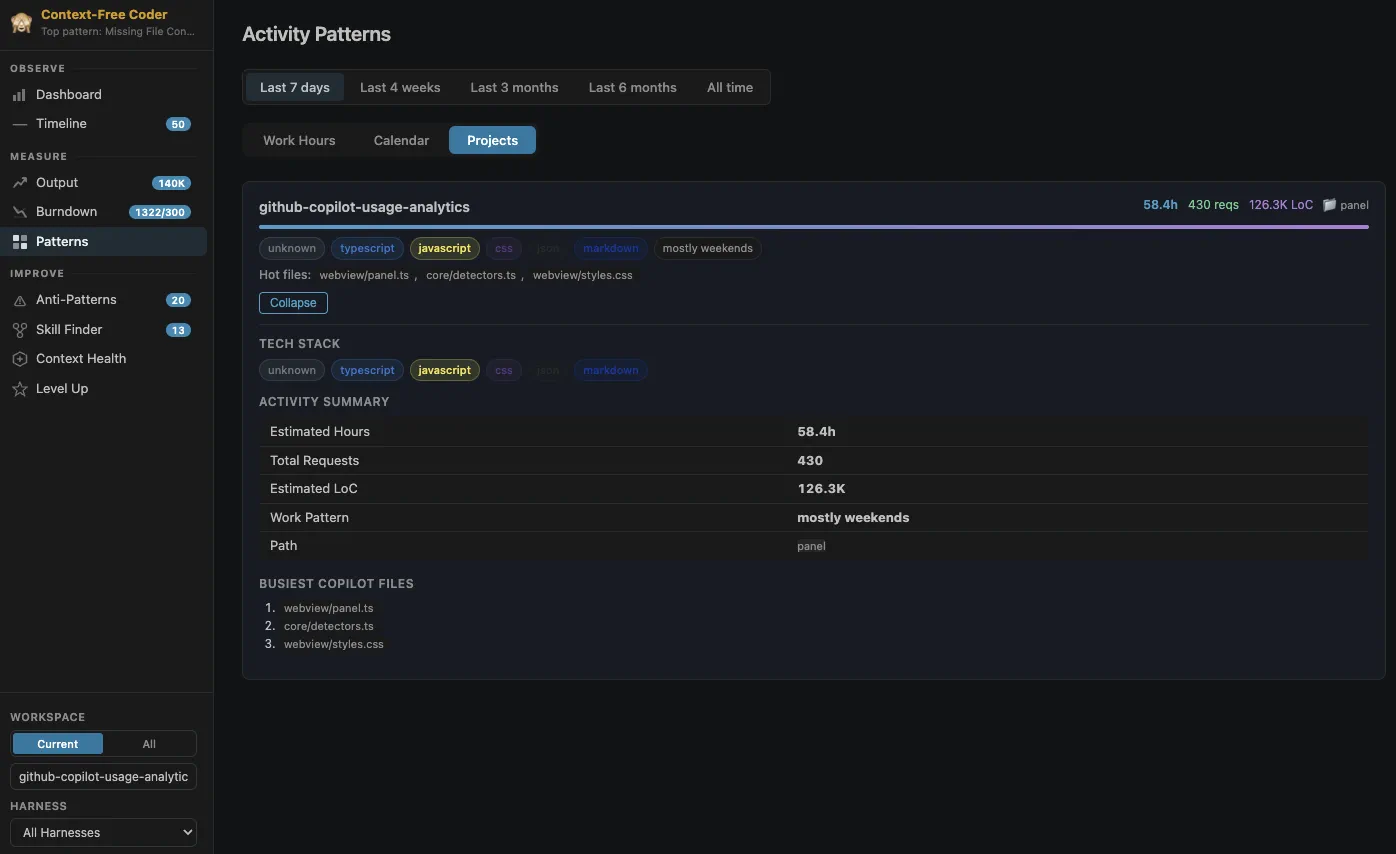The height and width of the screenshot is (854, 1396).
Task: Switch range to Last 6 months
Action: [x=632, y=87]
